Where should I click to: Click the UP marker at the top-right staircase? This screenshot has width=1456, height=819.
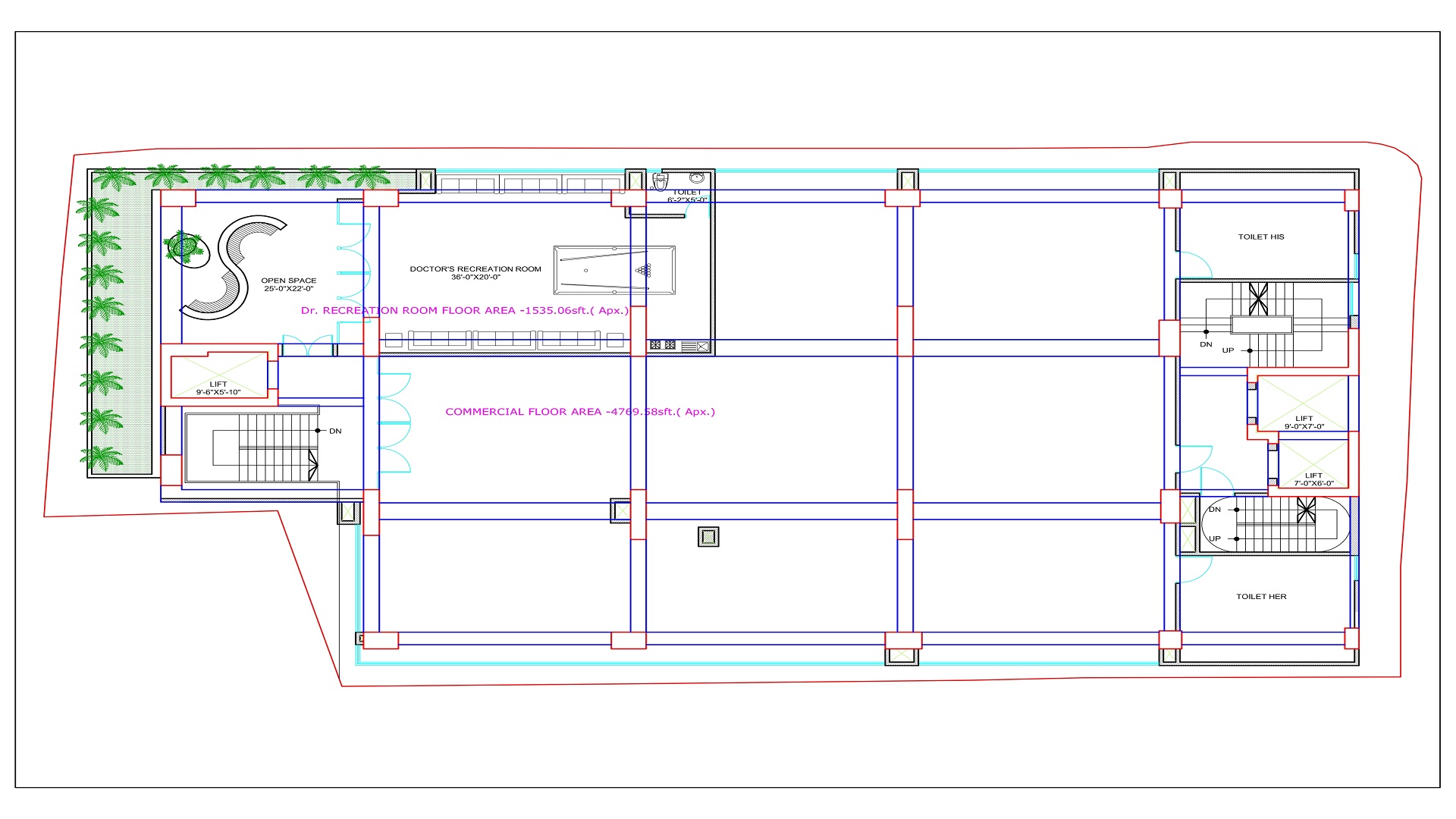pyautogui.click(x=1228, y=350)
